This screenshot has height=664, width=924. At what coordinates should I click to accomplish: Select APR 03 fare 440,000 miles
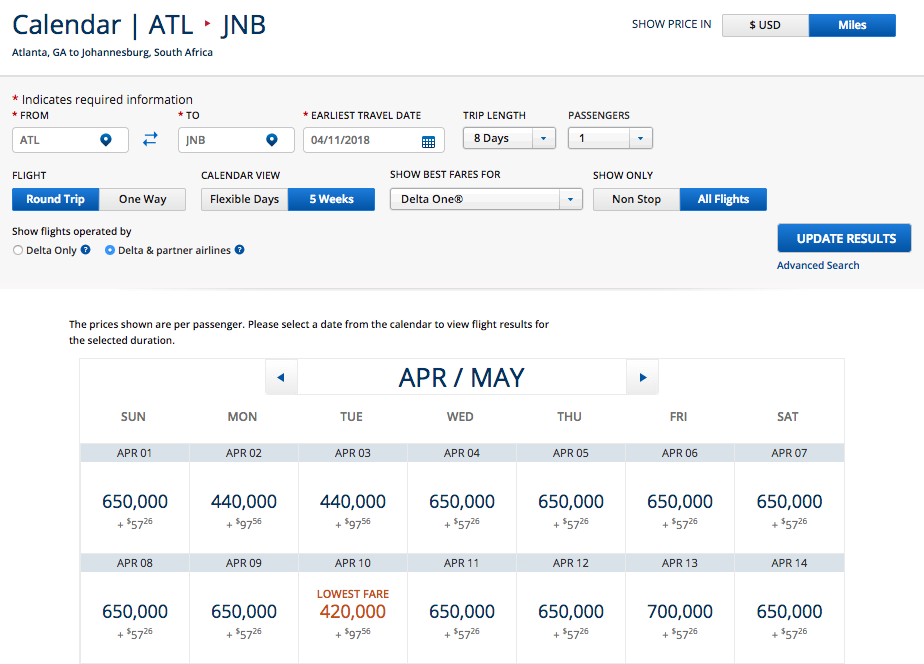click(x=352, y=507)
